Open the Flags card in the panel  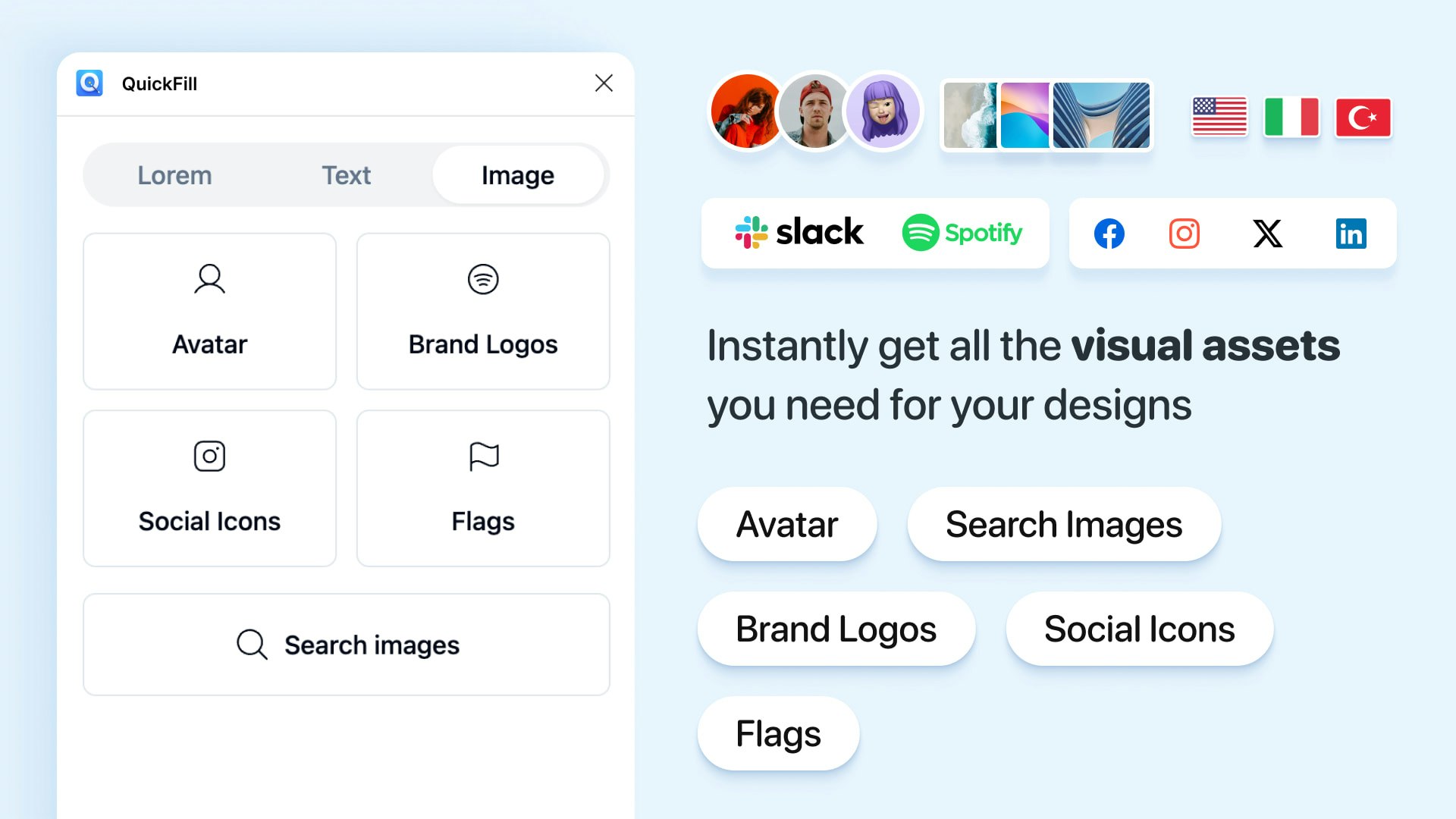483,488
